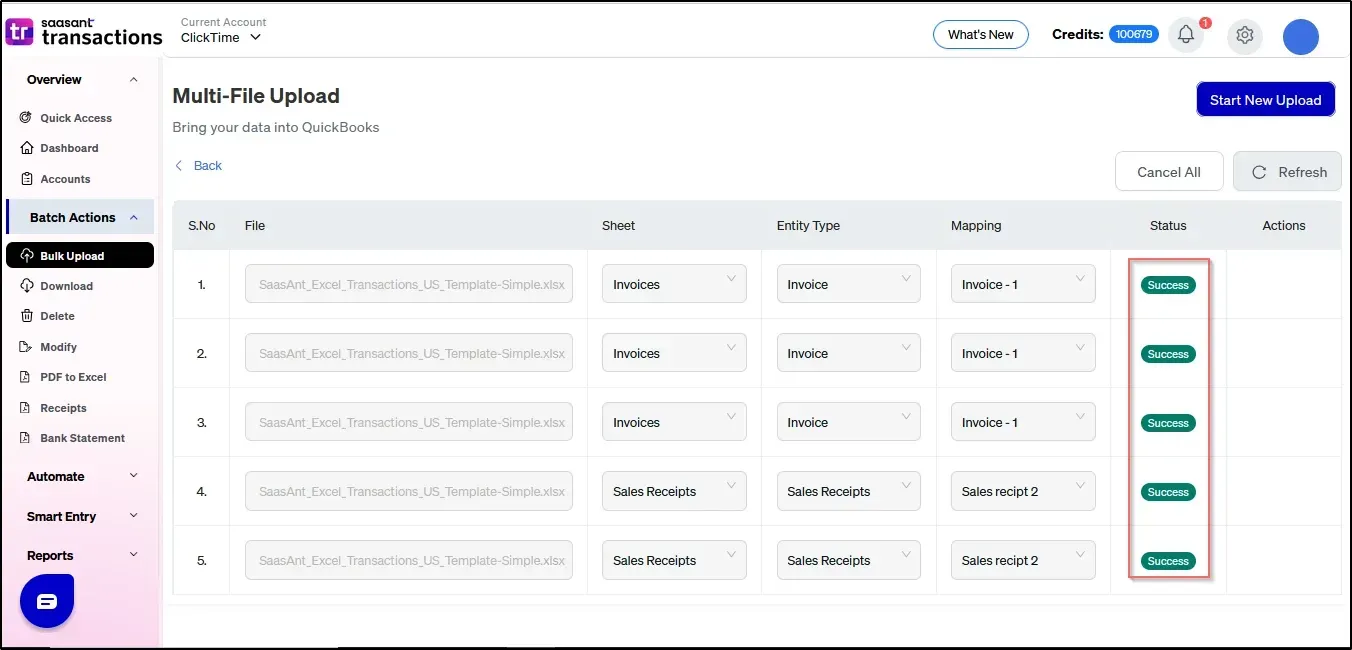Collapse the Batch Actions section

(x=134, y=218)
